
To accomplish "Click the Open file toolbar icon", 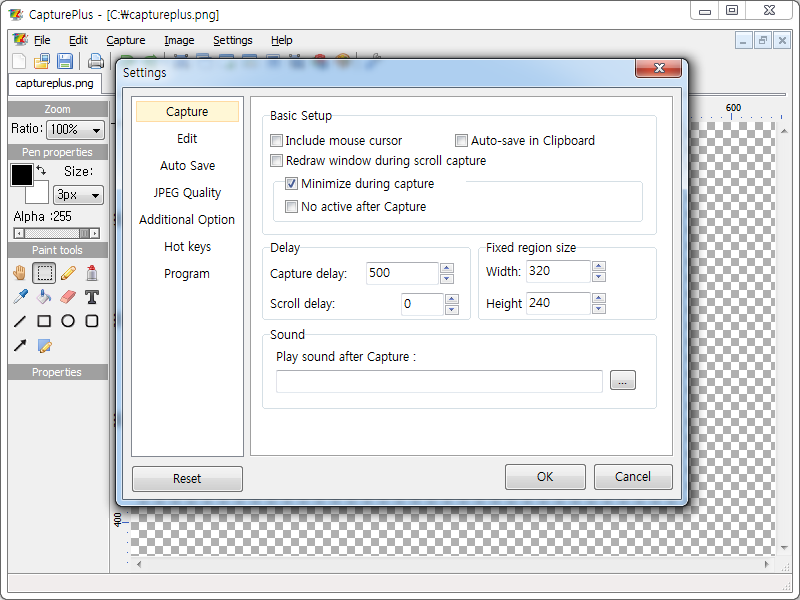I will click(42, 61).
